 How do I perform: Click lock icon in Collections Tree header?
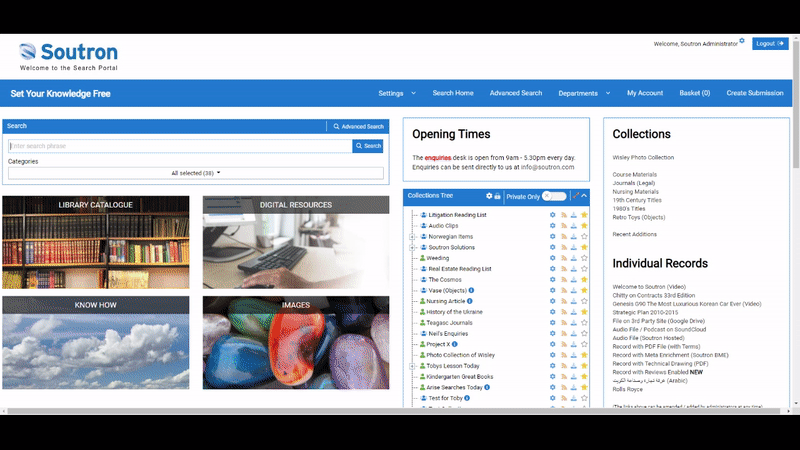(x=497, y=196)
